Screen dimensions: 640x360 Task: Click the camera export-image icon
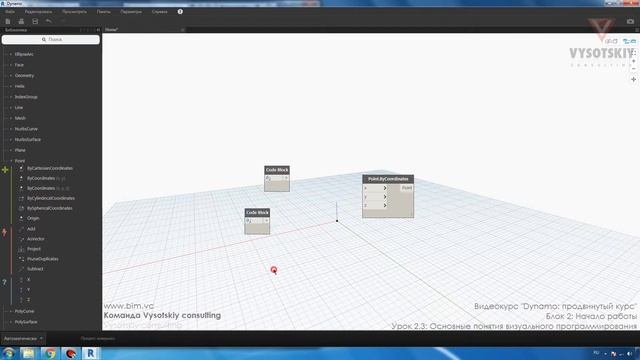point(630,21)
